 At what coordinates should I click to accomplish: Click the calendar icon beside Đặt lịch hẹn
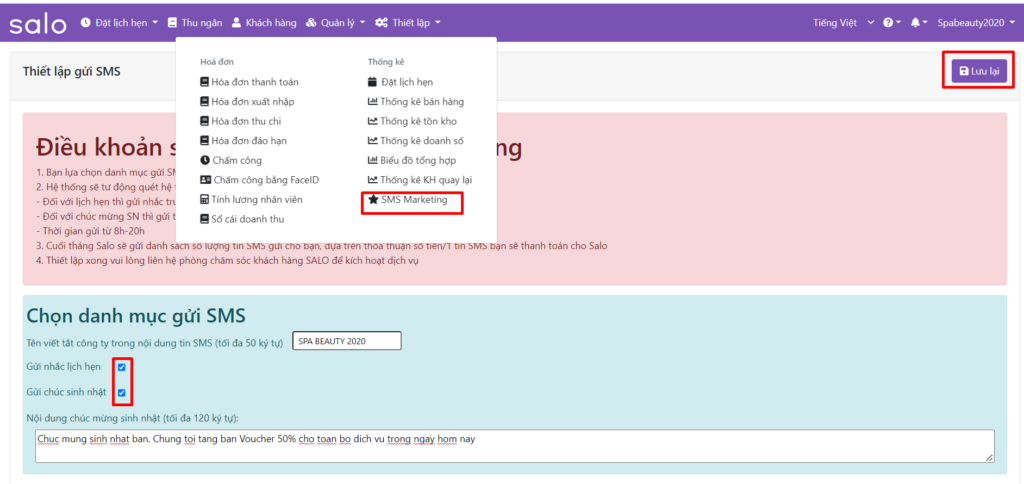click(x=373, y=82)
